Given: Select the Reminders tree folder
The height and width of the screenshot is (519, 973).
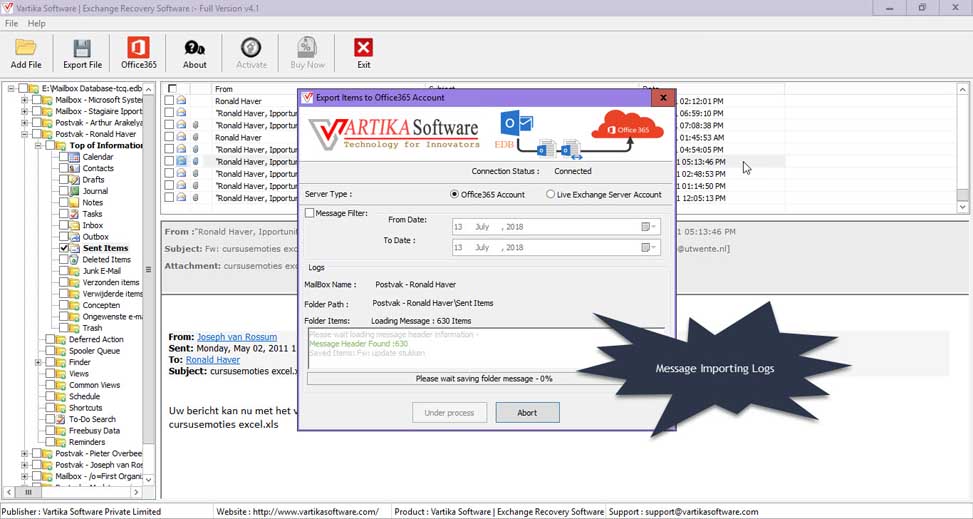Looking at the screenshot, I should point(87,442).
